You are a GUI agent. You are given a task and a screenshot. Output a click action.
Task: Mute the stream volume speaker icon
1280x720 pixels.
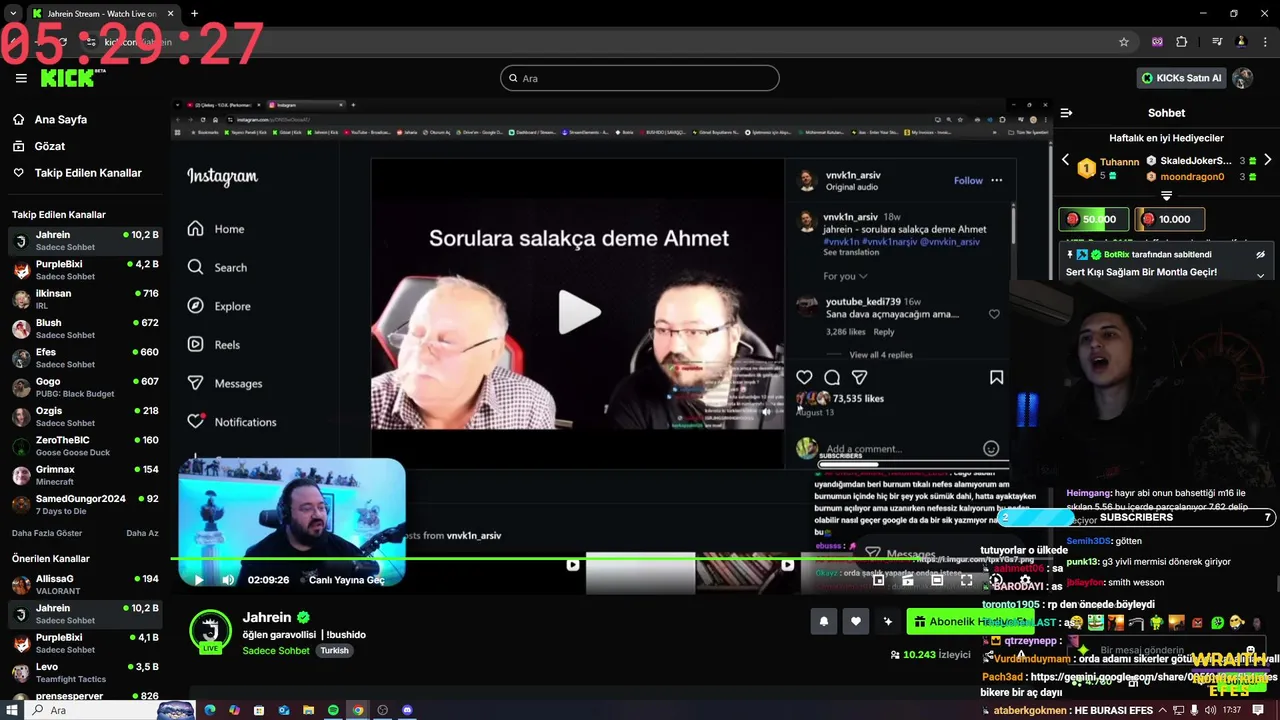coord(228,580)
